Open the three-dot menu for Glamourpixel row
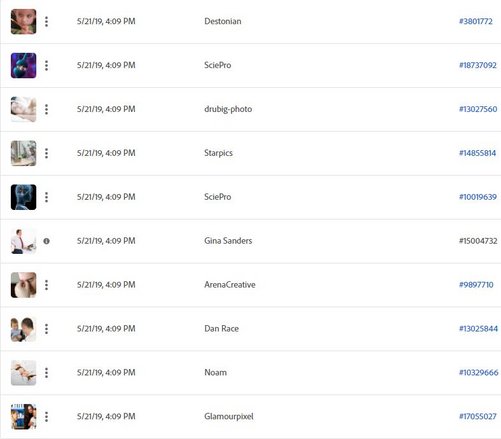The image size is (501, 439). pyautogui.click(x=46, y=417)
